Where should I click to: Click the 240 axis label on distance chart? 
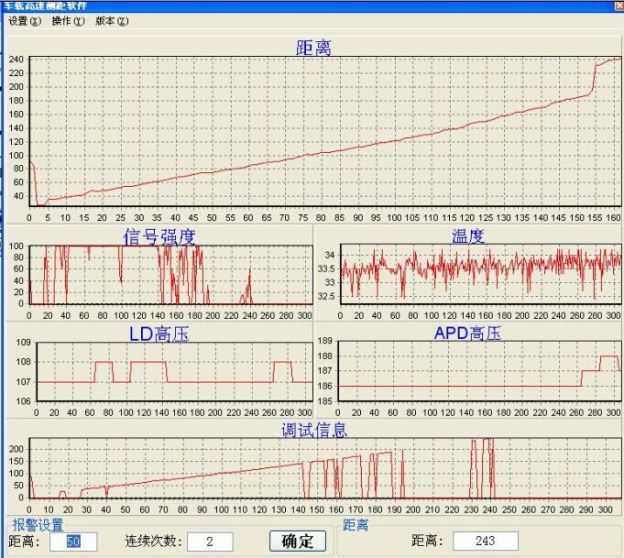(16, 59)
